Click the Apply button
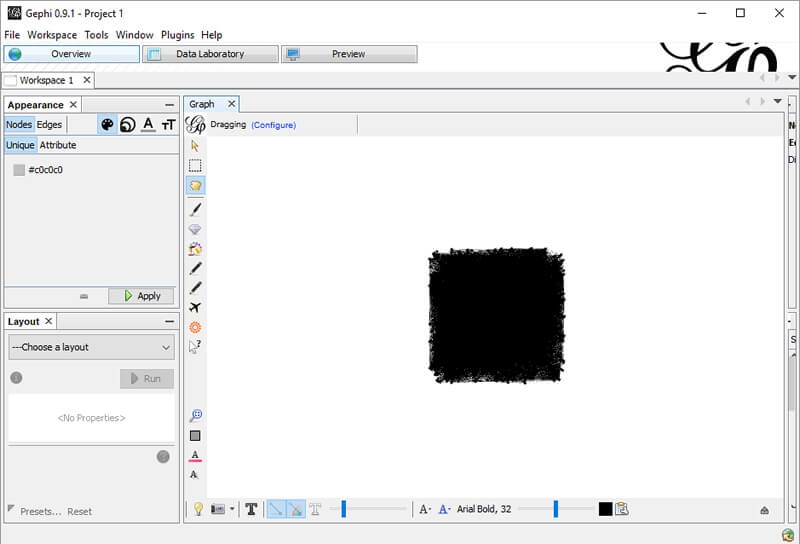This screenshot has height=544, width=800. tap(141, 296)
